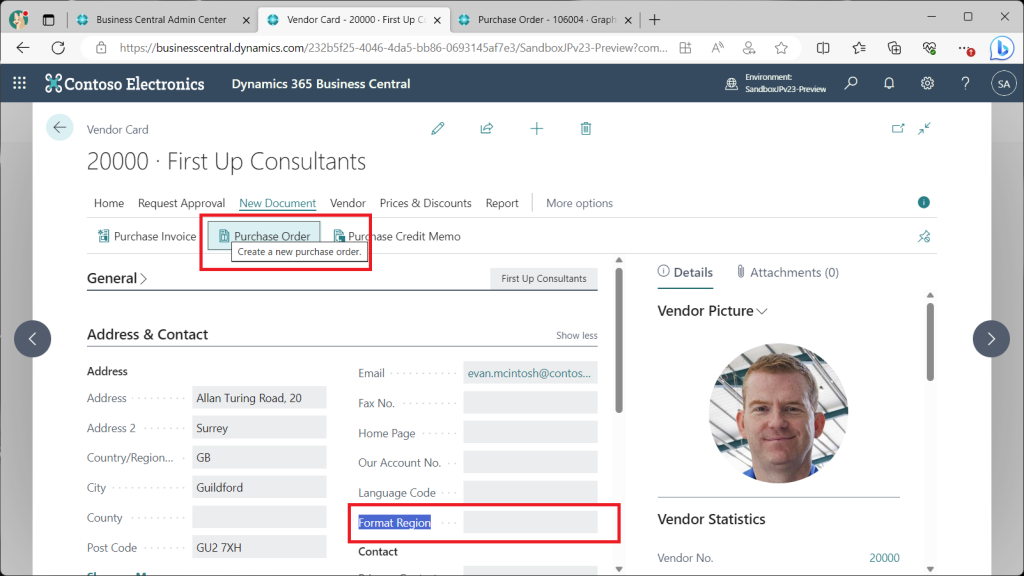The height and width of the screenshot is (576, 1024).
Task: Click Show less in Address & Contact
Action: 577,335
